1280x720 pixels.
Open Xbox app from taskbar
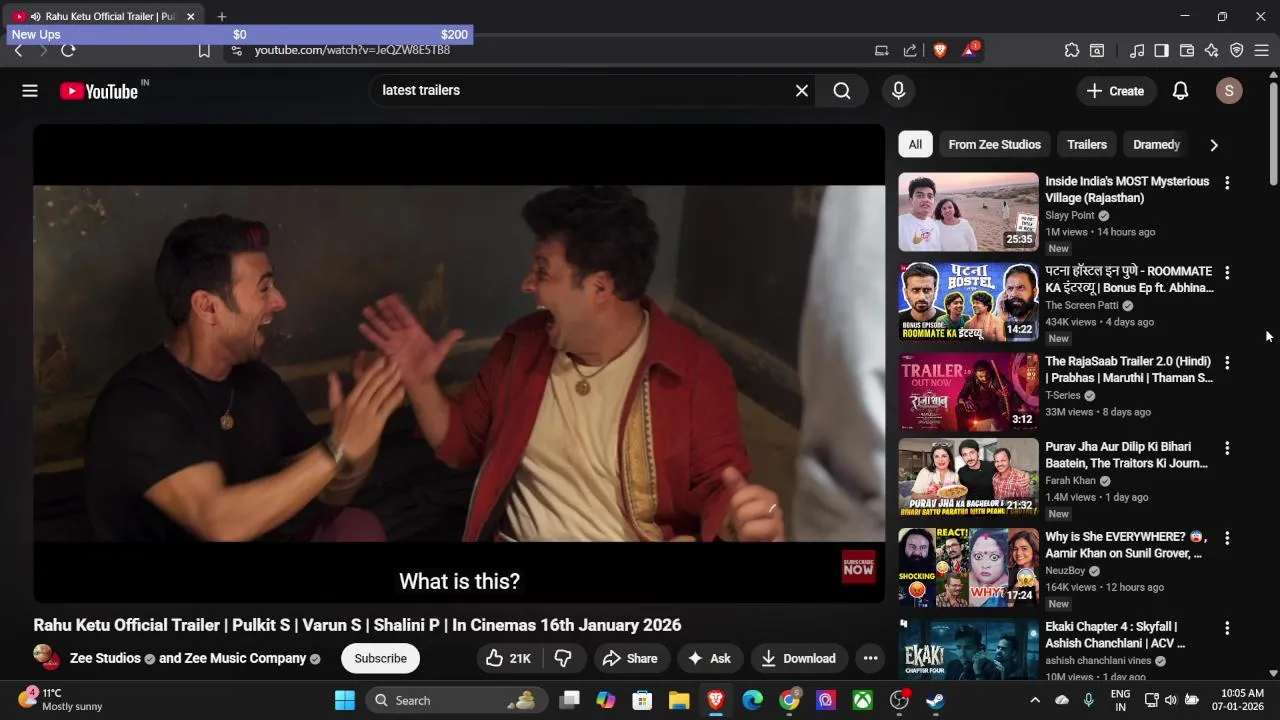coord(862,700)
